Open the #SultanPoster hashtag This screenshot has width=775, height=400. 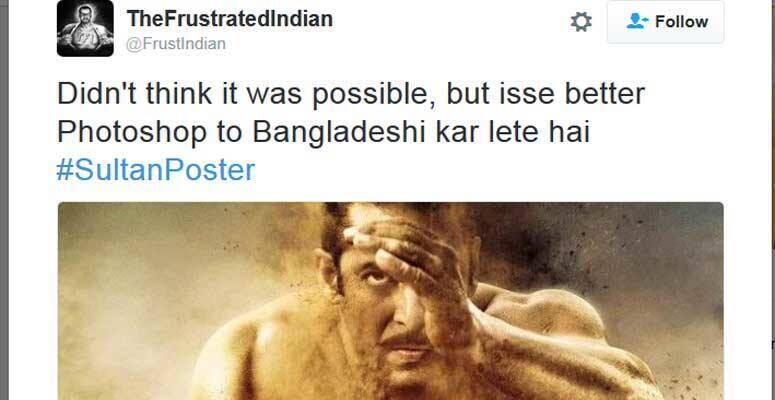156,170
